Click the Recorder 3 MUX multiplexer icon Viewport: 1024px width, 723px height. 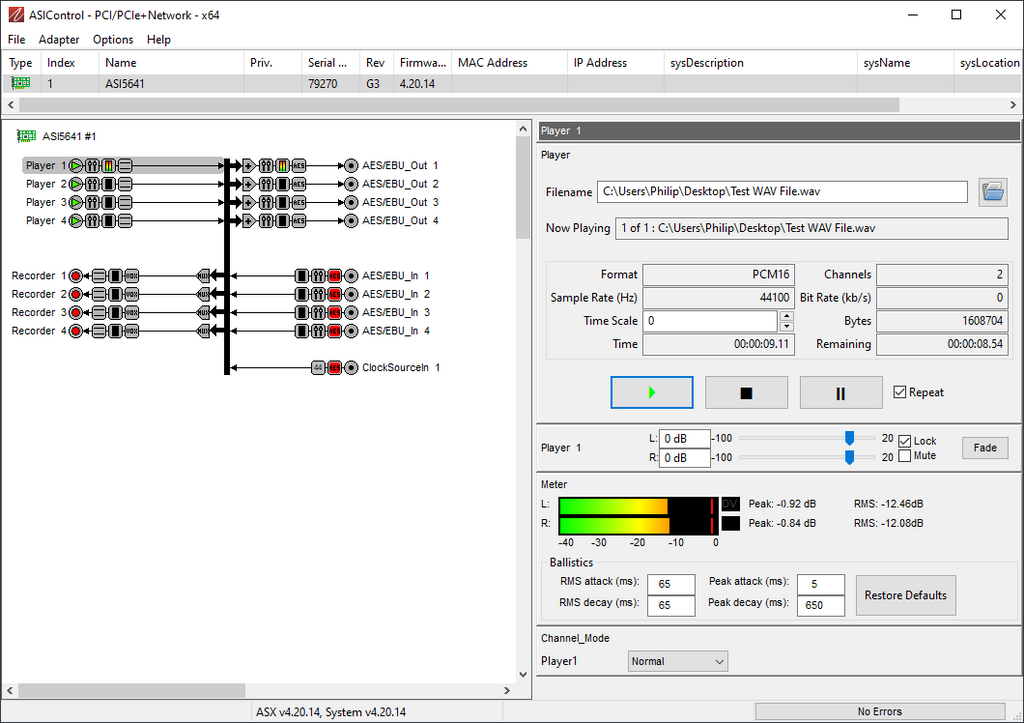point(204,313)
